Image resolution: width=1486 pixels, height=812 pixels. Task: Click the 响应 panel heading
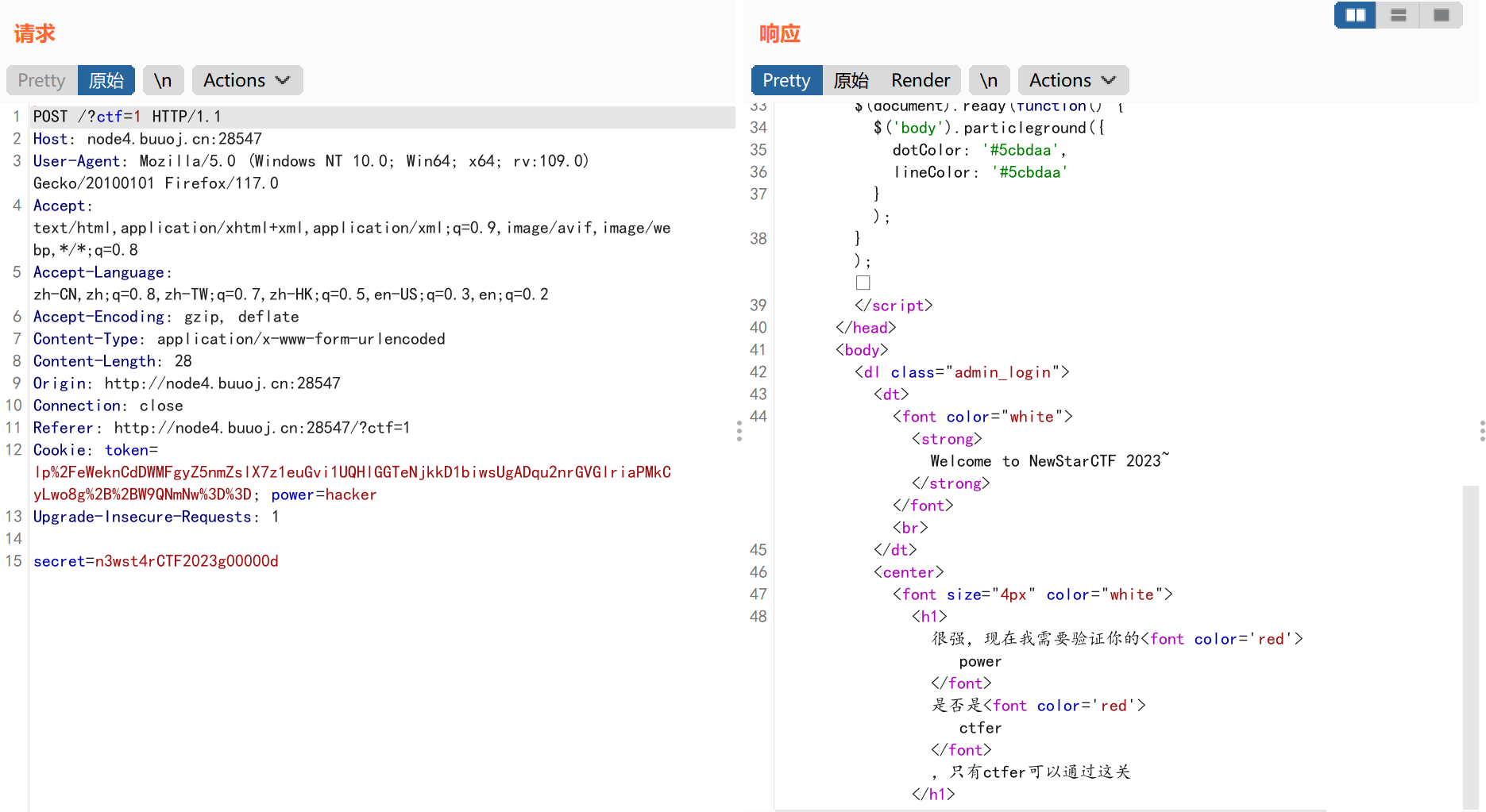(x=780, y=33)
